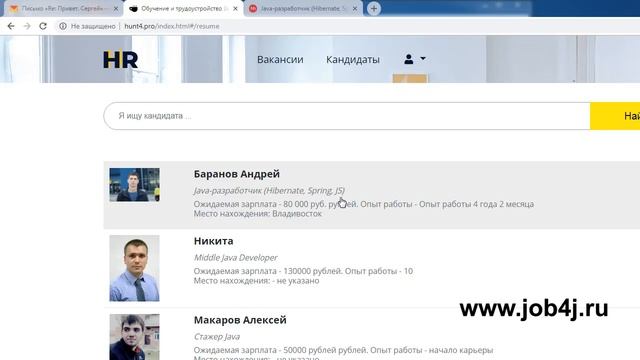The width and height of the screenshot is (640, 360).
Task: Click 'Java-разработчик (Hibernate, Spring, JS)' title
Action: 269,191
